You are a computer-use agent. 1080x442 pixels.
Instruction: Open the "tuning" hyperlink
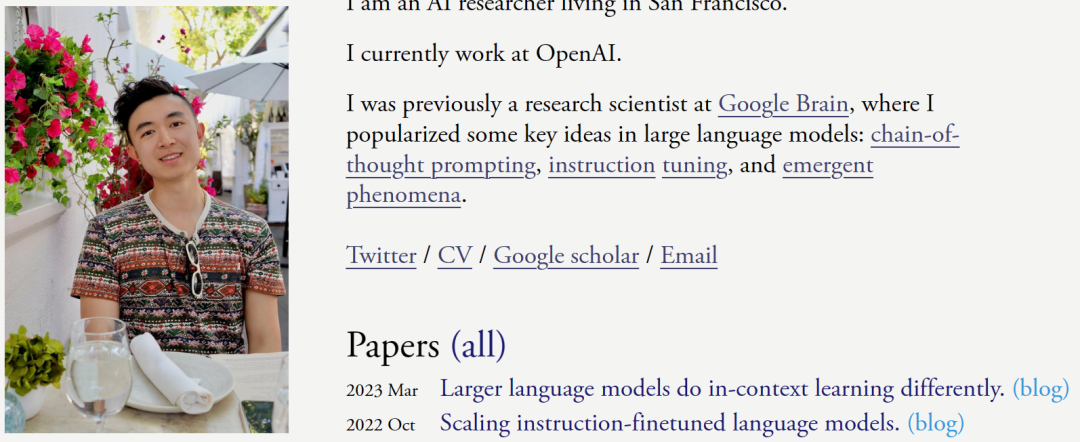[x=694, y=165]
